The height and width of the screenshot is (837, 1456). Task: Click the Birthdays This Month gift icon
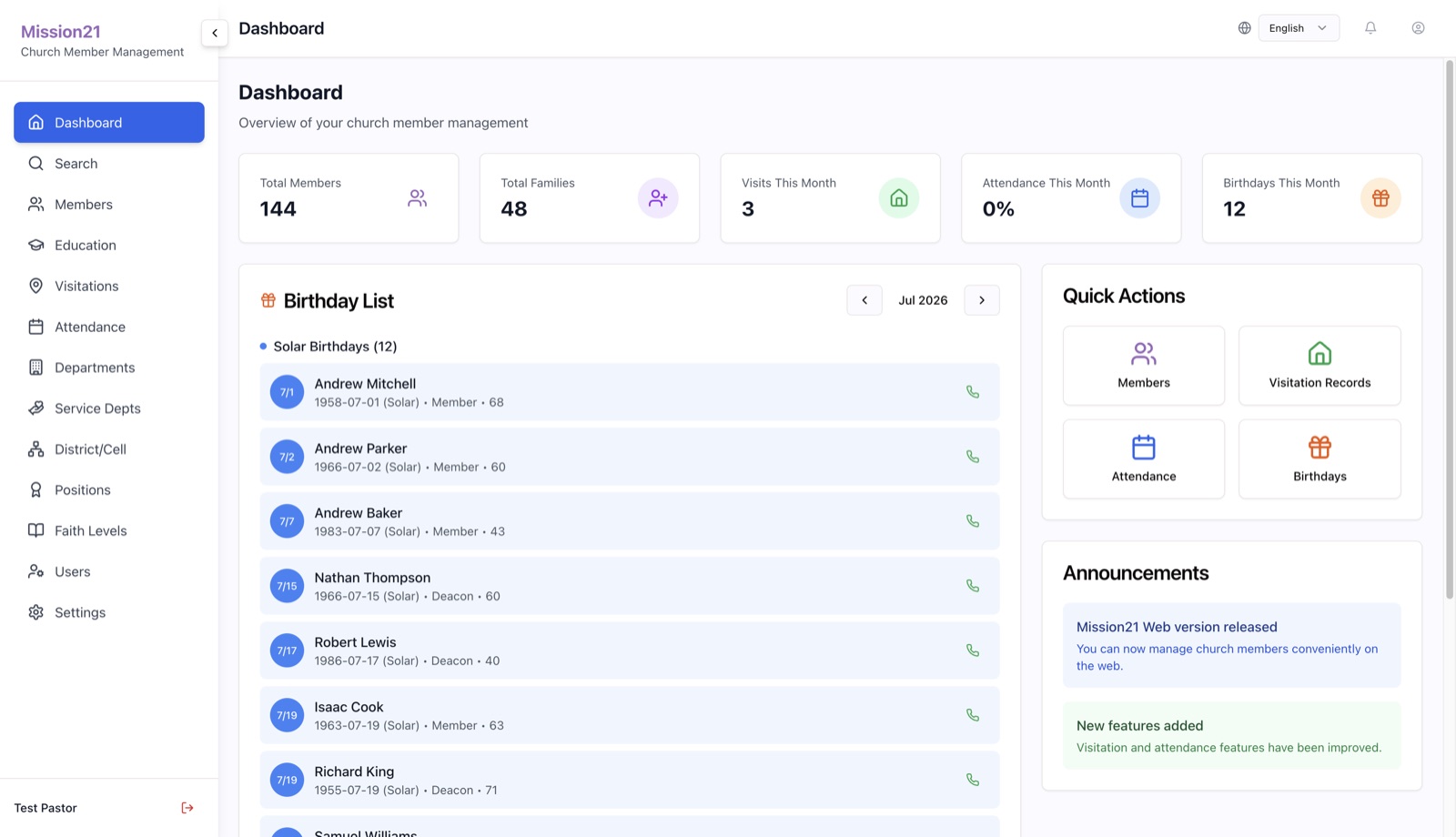[x=1380, y=198]
